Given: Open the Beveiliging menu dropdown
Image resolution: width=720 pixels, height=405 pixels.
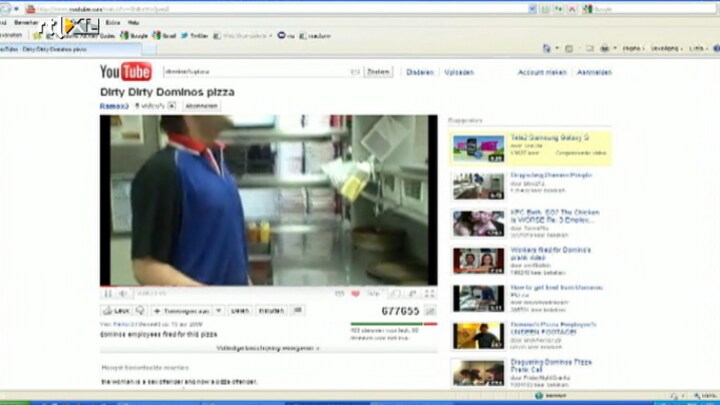Looking at the screenshot, I should (667, 49).
